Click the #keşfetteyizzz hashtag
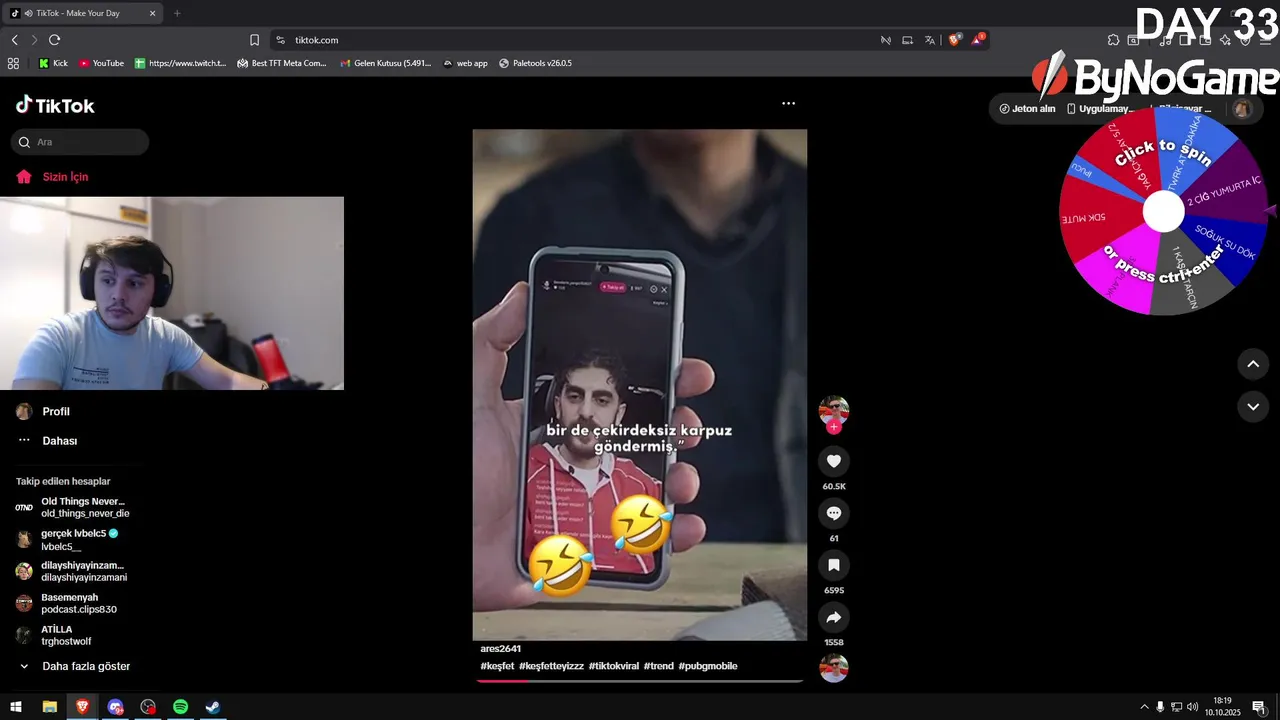 (551, 666)
